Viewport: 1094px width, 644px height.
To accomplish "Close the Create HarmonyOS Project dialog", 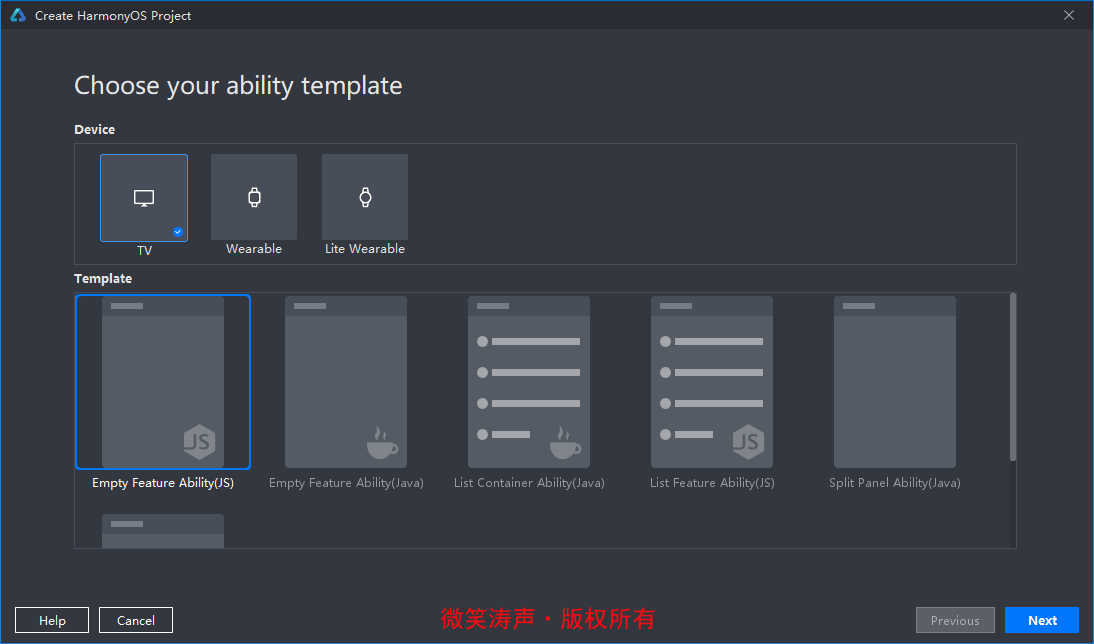I will tap(1069, 15).
